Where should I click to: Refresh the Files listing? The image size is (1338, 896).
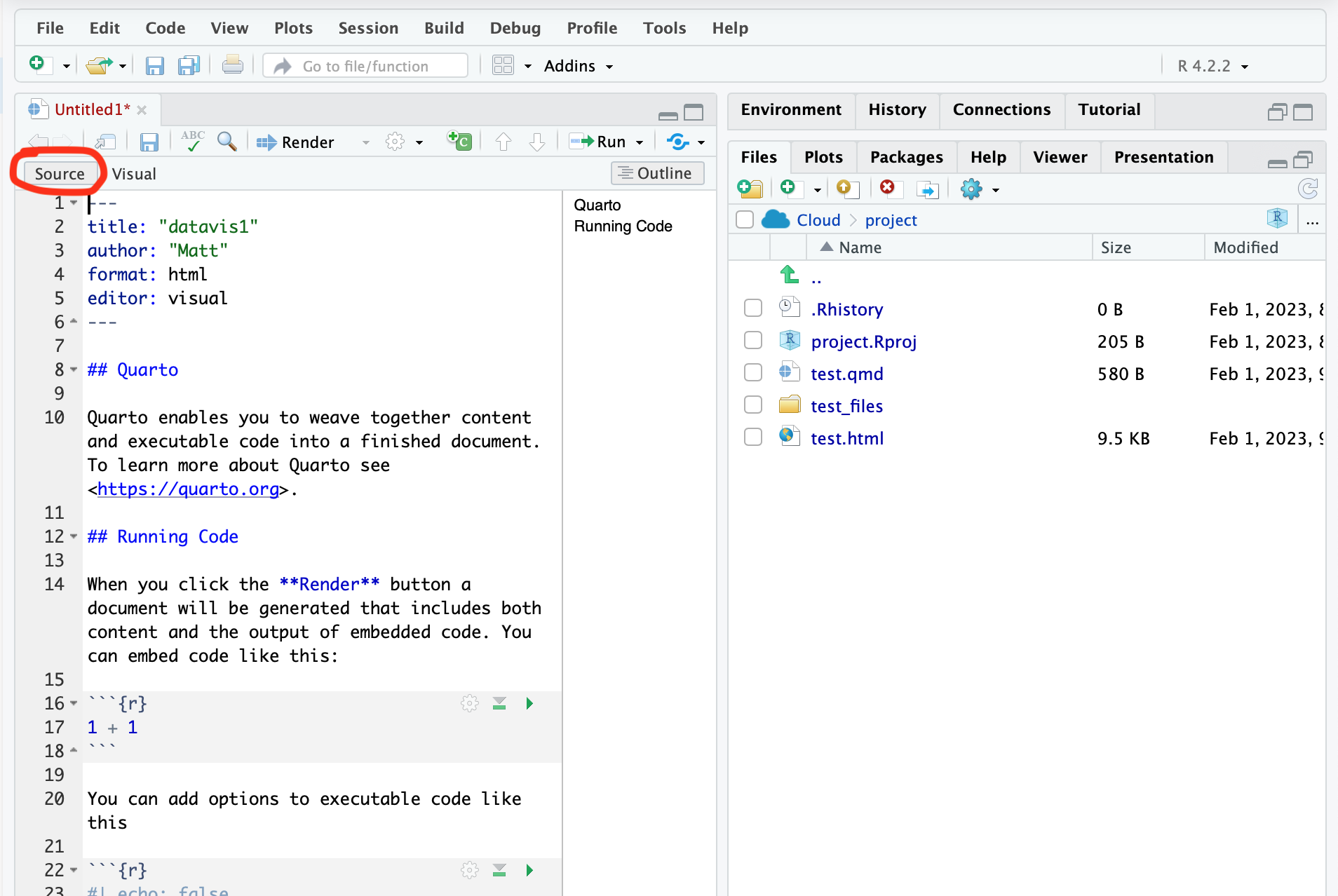(x=1307, y=189)
